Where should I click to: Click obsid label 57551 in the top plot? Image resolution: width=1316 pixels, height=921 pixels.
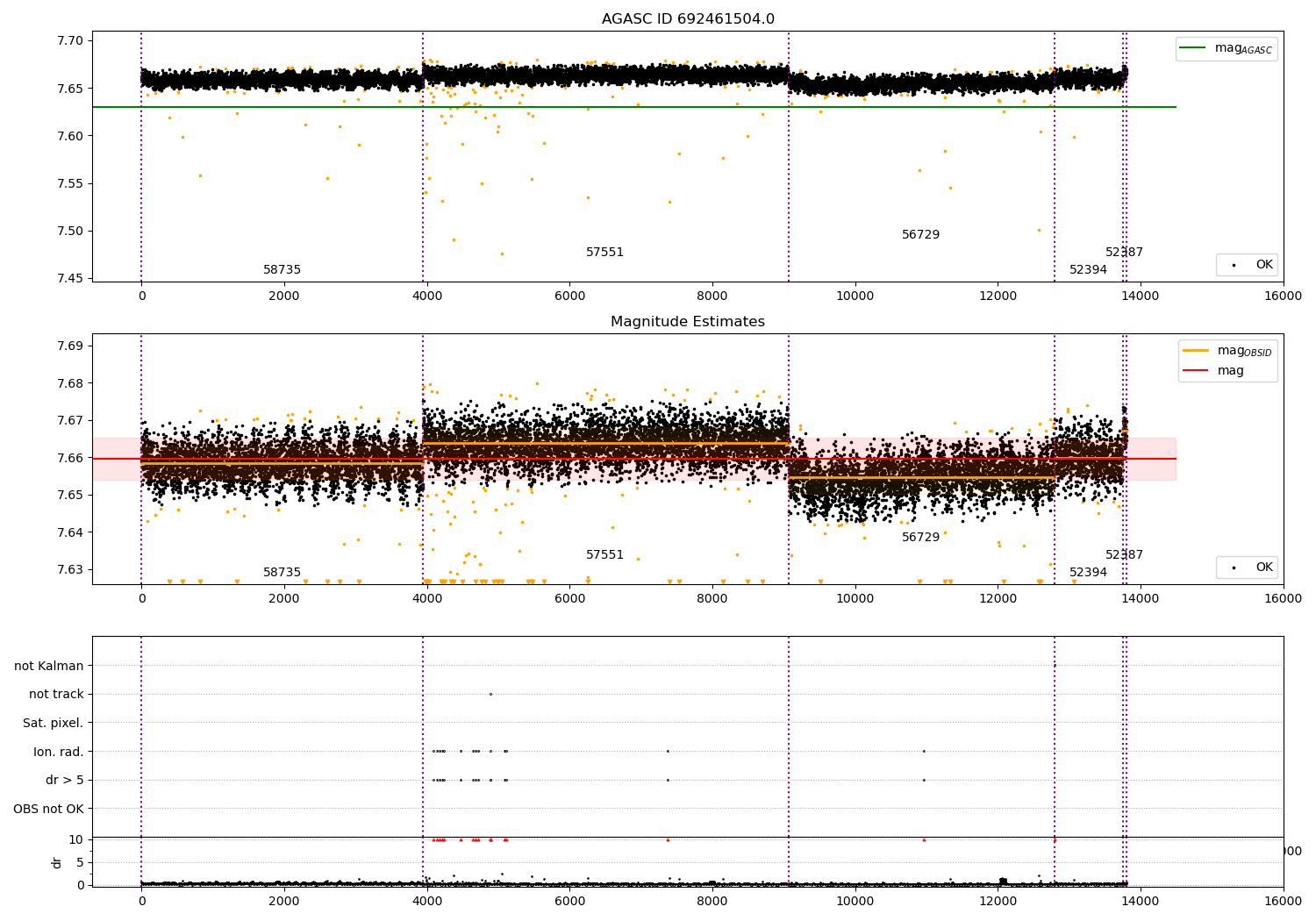[604, 253]
